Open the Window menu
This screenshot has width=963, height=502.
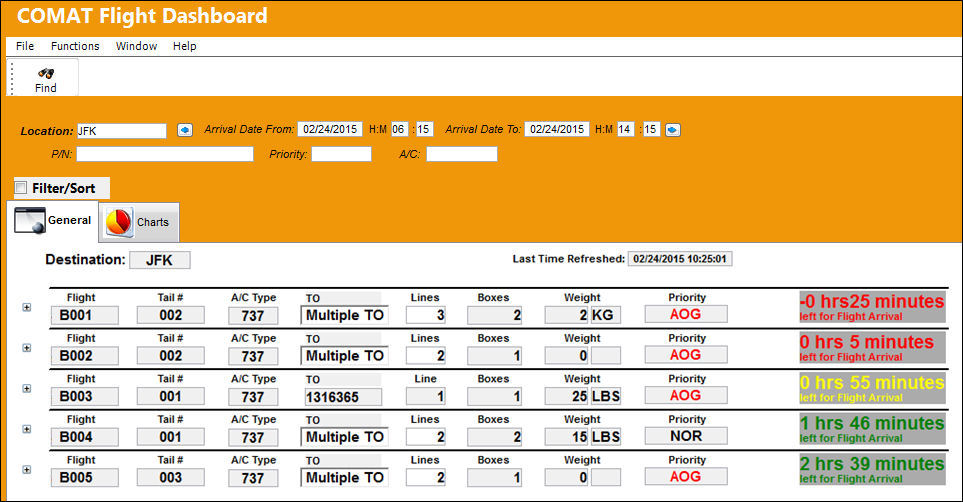pyautogui.click(x=136, y=46)
